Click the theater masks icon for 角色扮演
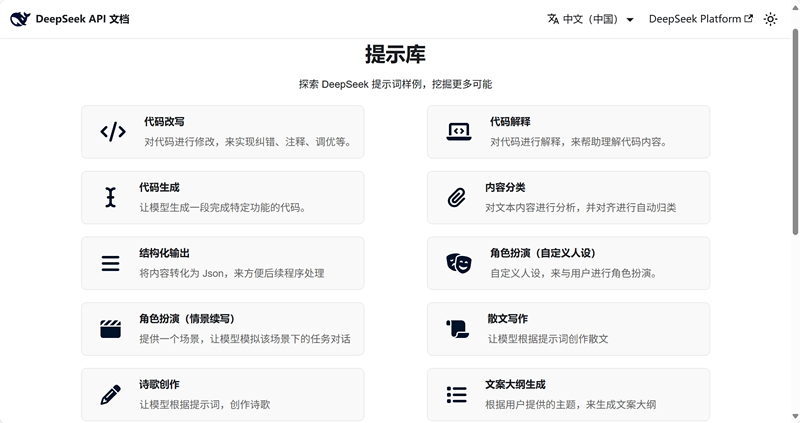The width and height of the screenshot is (800, 423). [459, 263]
